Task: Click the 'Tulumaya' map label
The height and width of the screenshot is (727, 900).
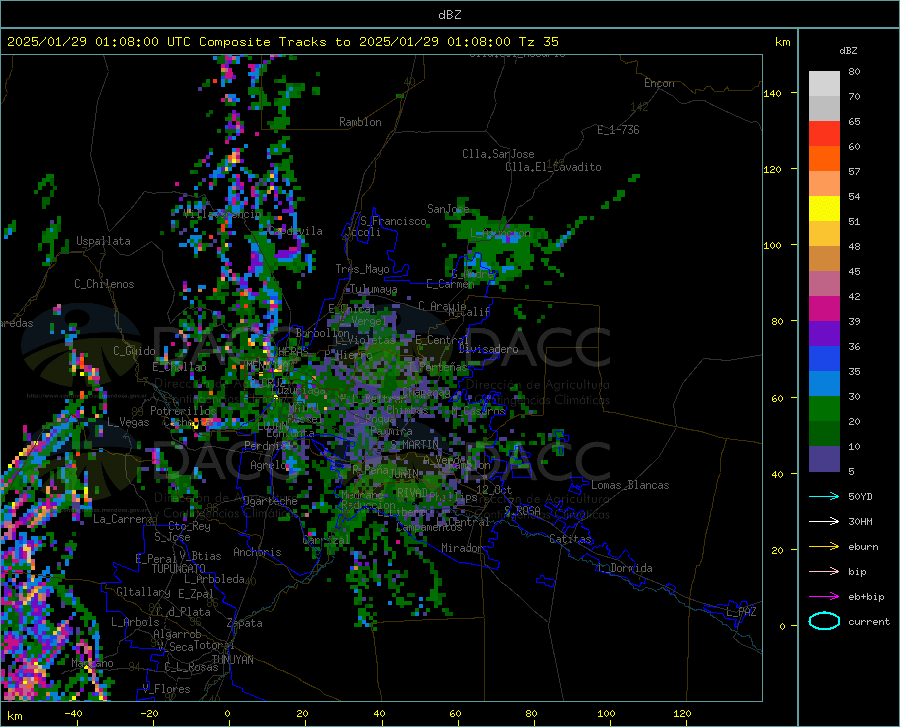Action: point(373,289)
